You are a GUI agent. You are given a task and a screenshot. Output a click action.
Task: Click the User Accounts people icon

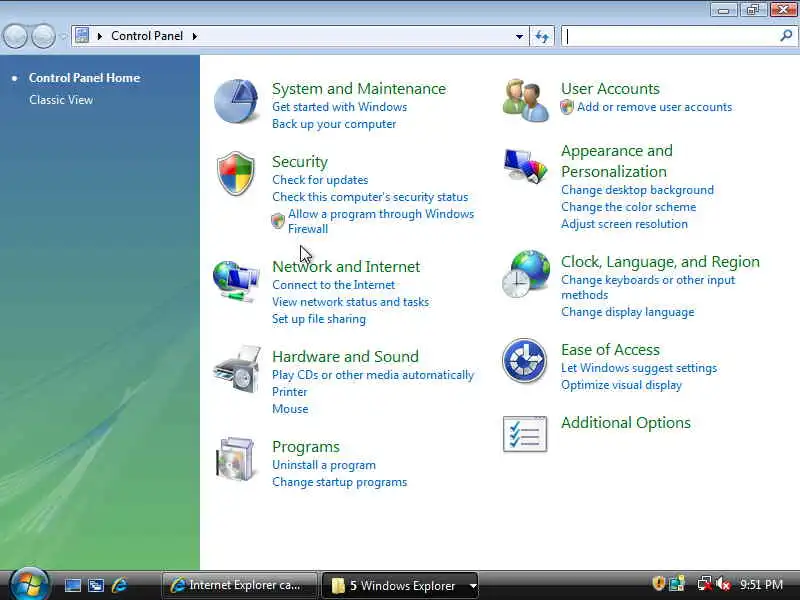525,101
